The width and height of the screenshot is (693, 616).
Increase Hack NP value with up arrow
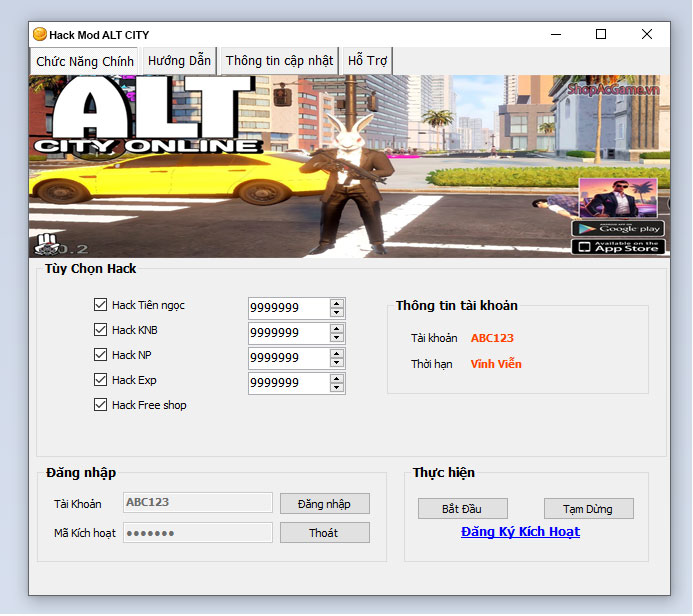337,354
